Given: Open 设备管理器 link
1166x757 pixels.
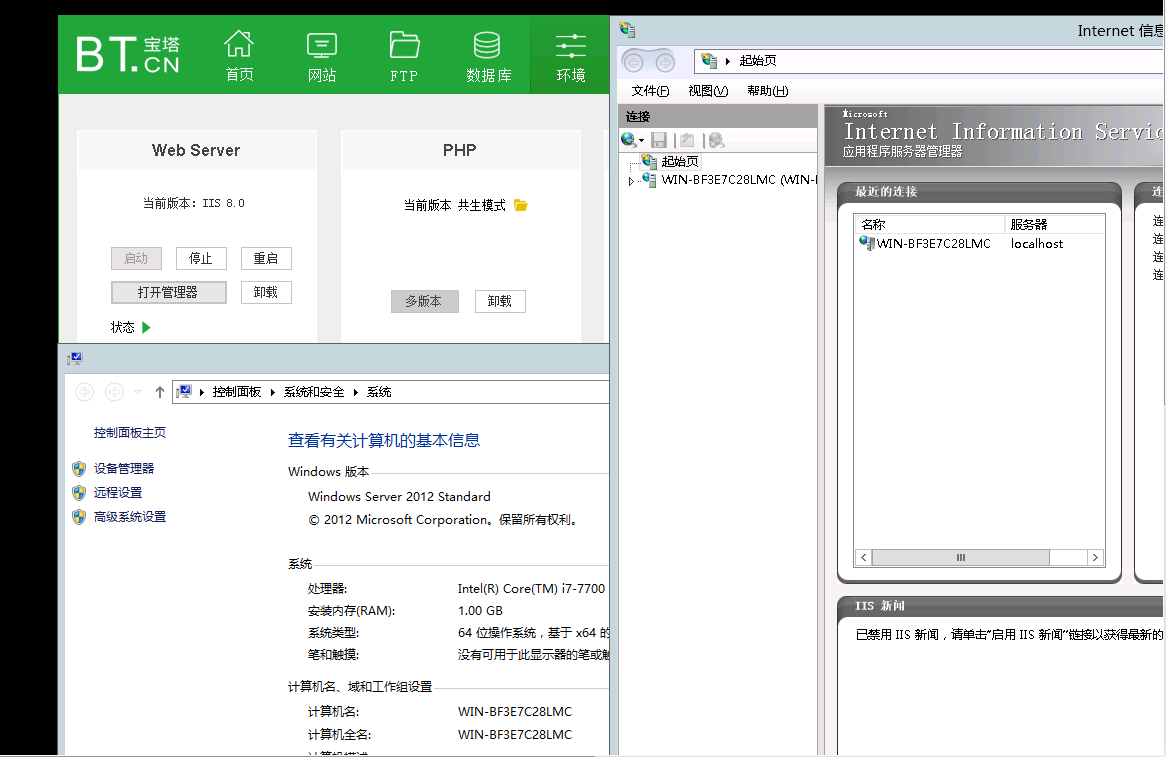Looking at the screenshot, I should tap(123, 468).
